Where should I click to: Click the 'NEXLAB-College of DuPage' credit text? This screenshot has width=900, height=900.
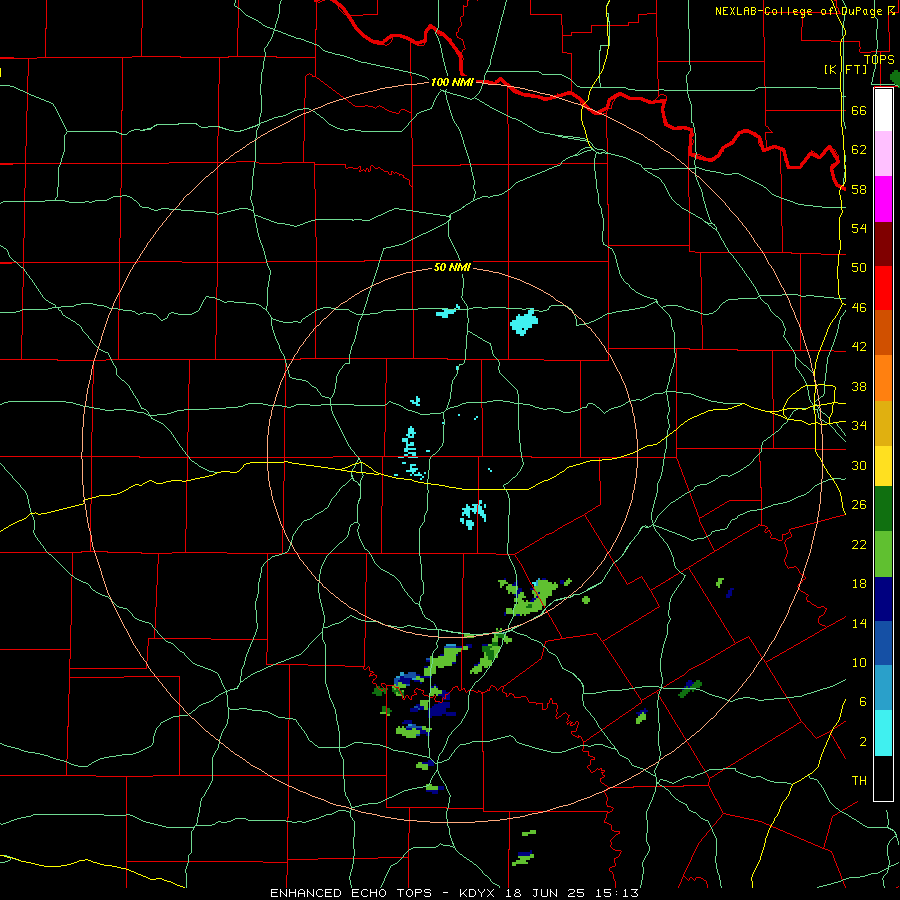[x=798, y=11]
